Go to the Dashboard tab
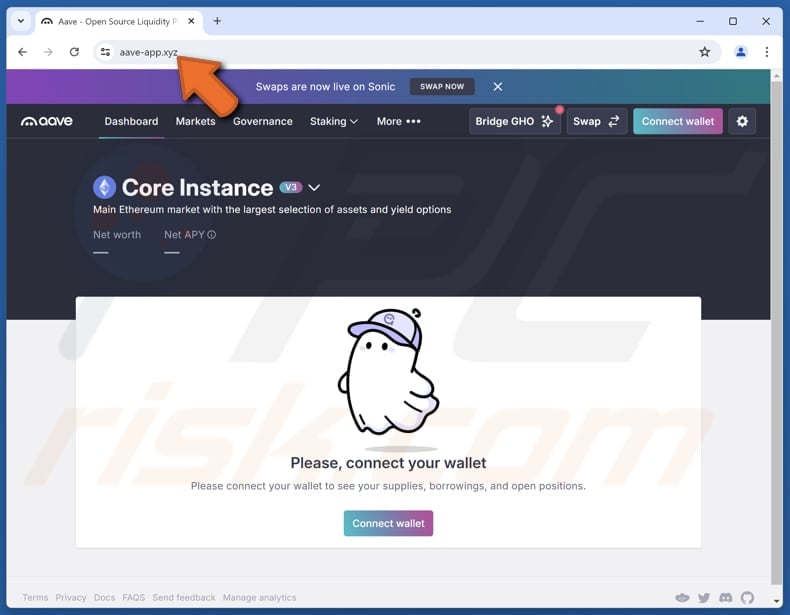Screen dimensions: 790x615 click(131, 121)
